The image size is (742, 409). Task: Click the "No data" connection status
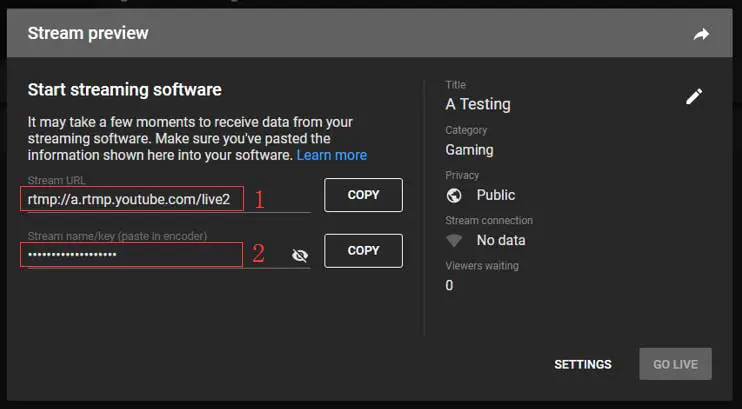point(501,240)
